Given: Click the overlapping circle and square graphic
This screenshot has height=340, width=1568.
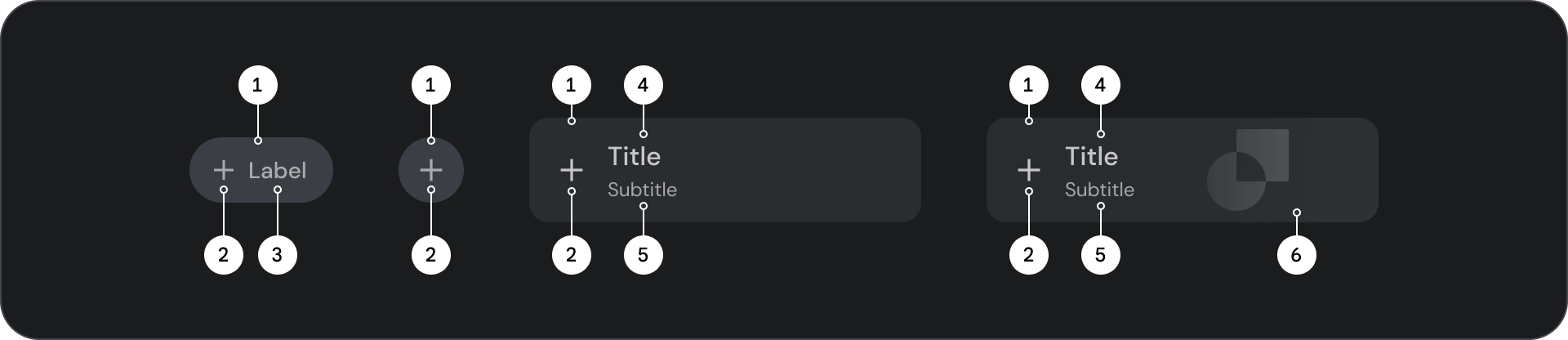Looking at the screenshot, I should (1248, 169).
